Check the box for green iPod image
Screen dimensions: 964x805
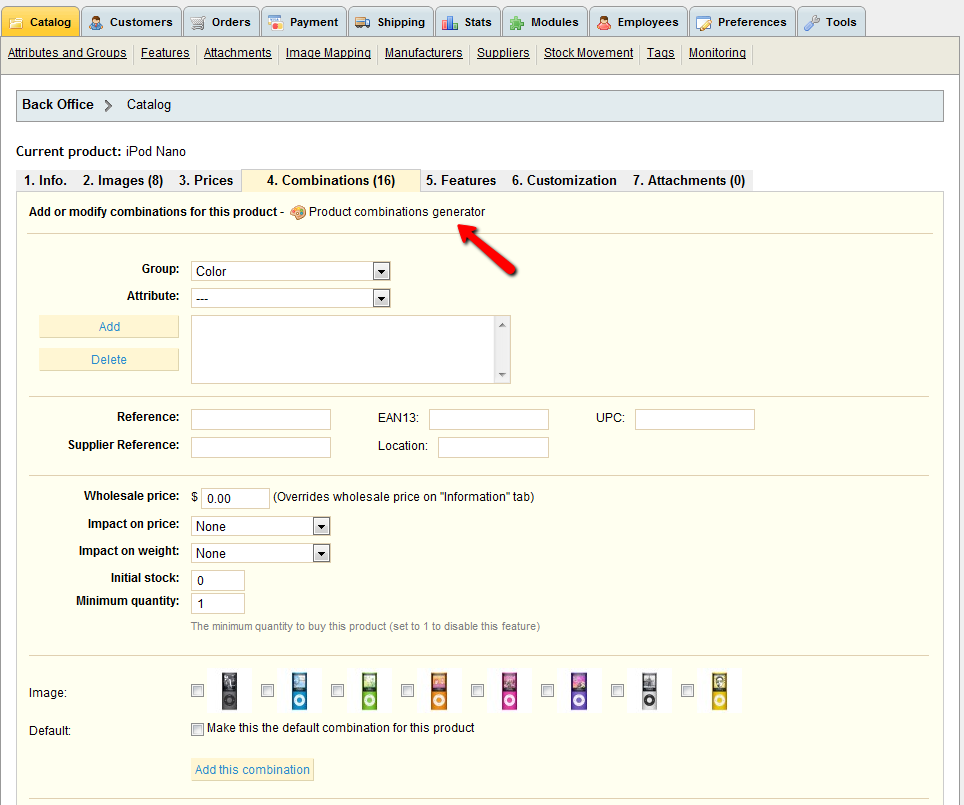point(338,691)
